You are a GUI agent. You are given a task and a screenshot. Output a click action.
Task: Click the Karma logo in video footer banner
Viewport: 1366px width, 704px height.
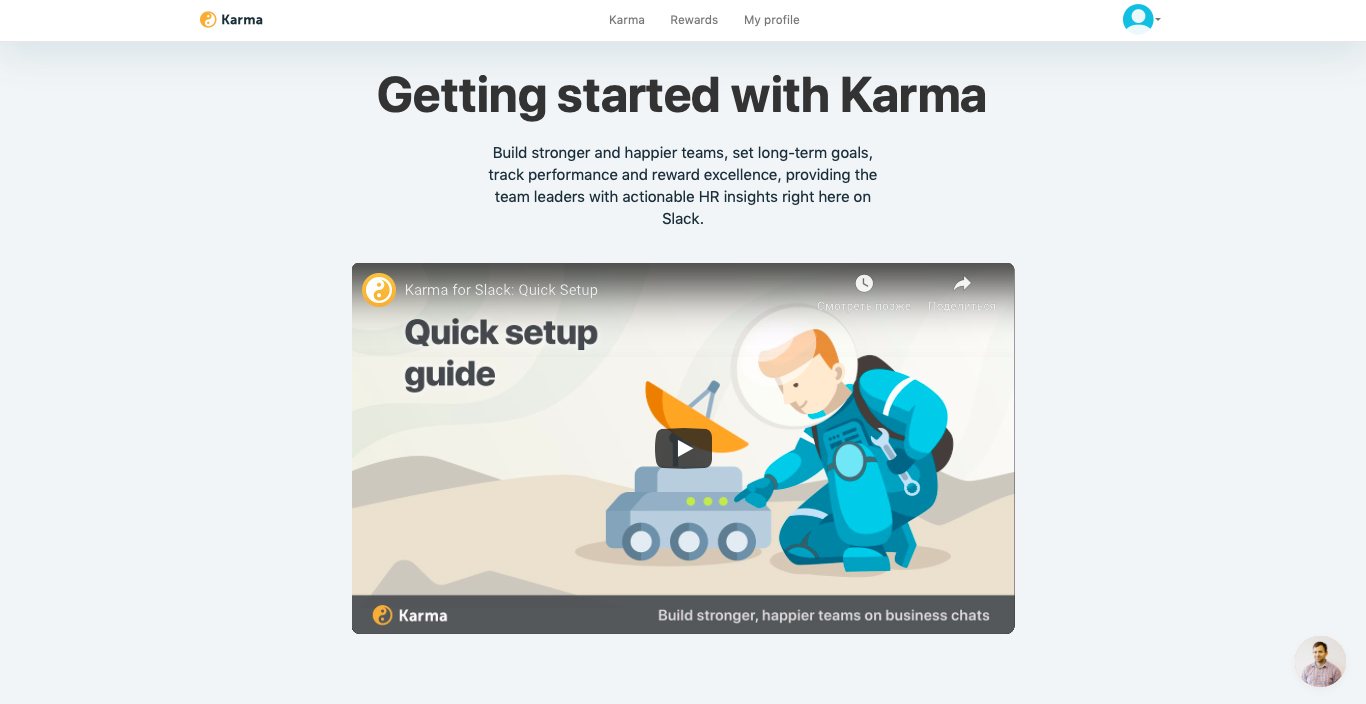[x=410, y=615]
